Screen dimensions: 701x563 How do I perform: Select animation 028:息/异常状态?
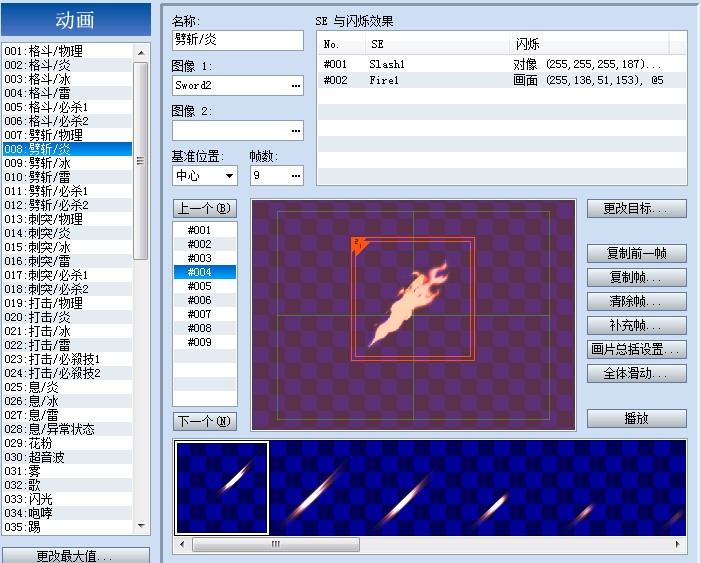click(x=68, y=429)
